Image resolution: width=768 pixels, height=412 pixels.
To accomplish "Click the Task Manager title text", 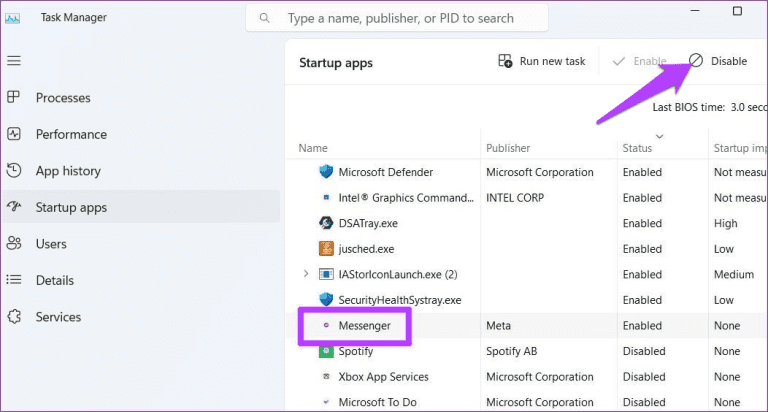I will (x=73, y=18).
